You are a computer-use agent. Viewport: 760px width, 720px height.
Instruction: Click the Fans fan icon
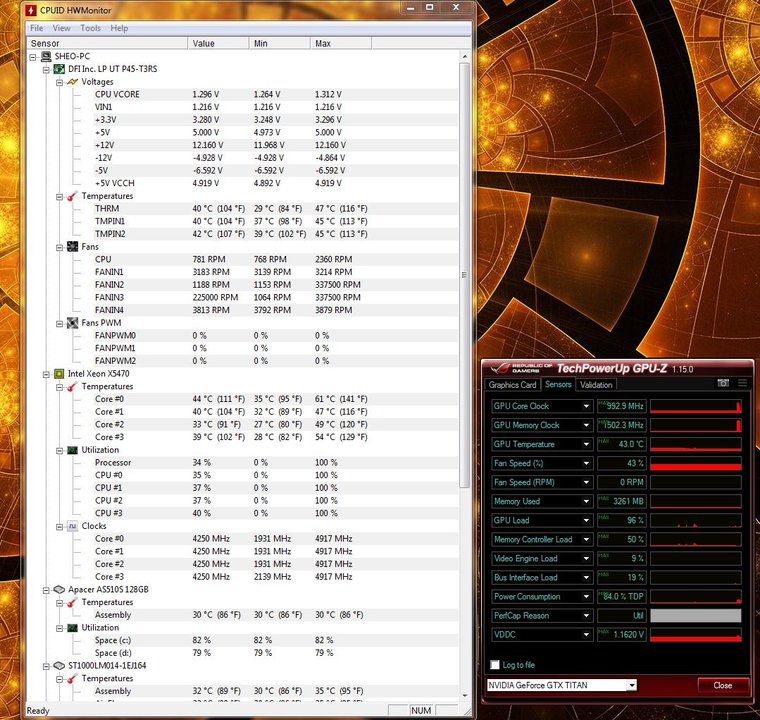click(x=72, y=247)
